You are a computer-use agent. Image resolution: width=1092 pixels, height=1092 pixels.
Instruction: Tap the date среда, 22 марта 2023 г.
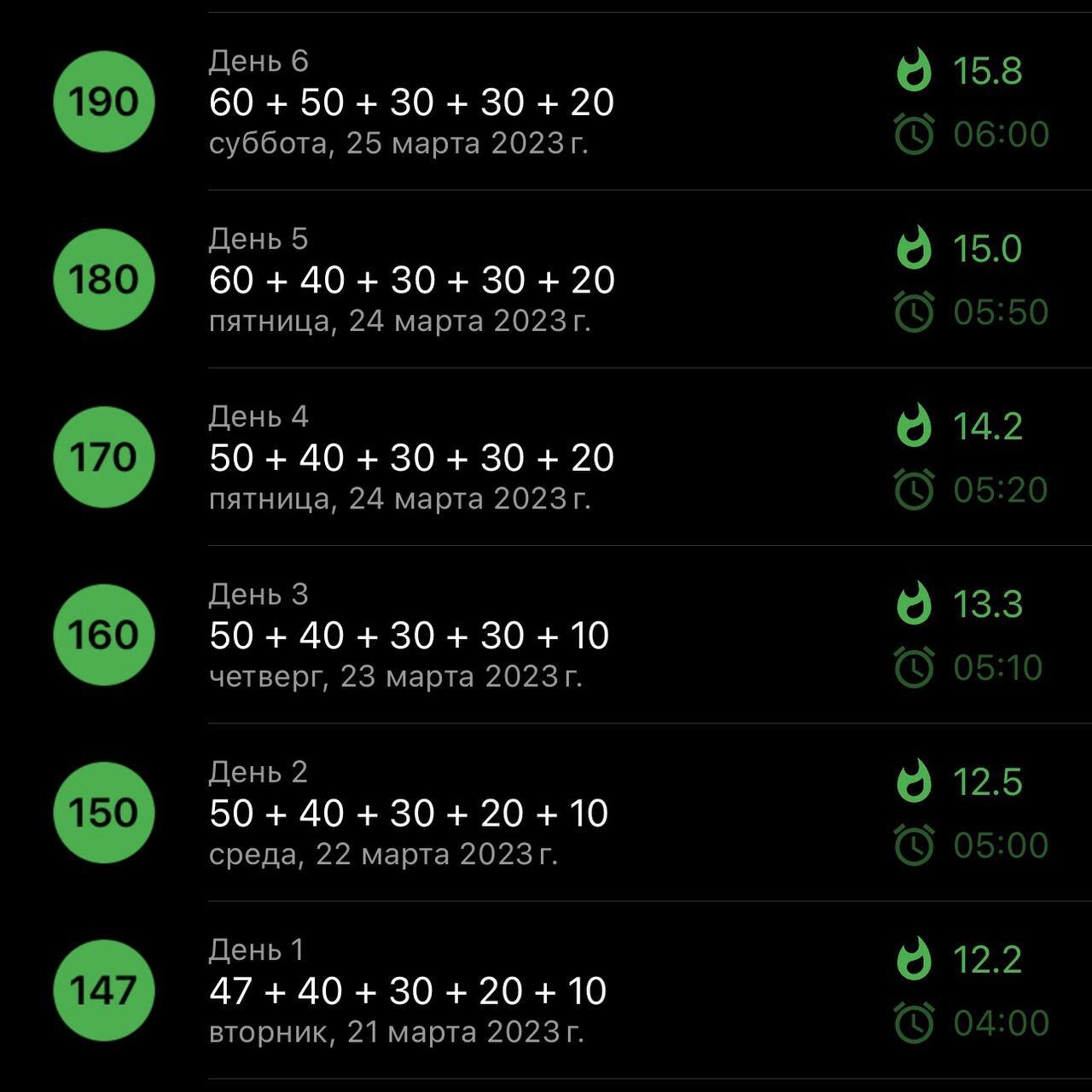[x=383, y=854]
